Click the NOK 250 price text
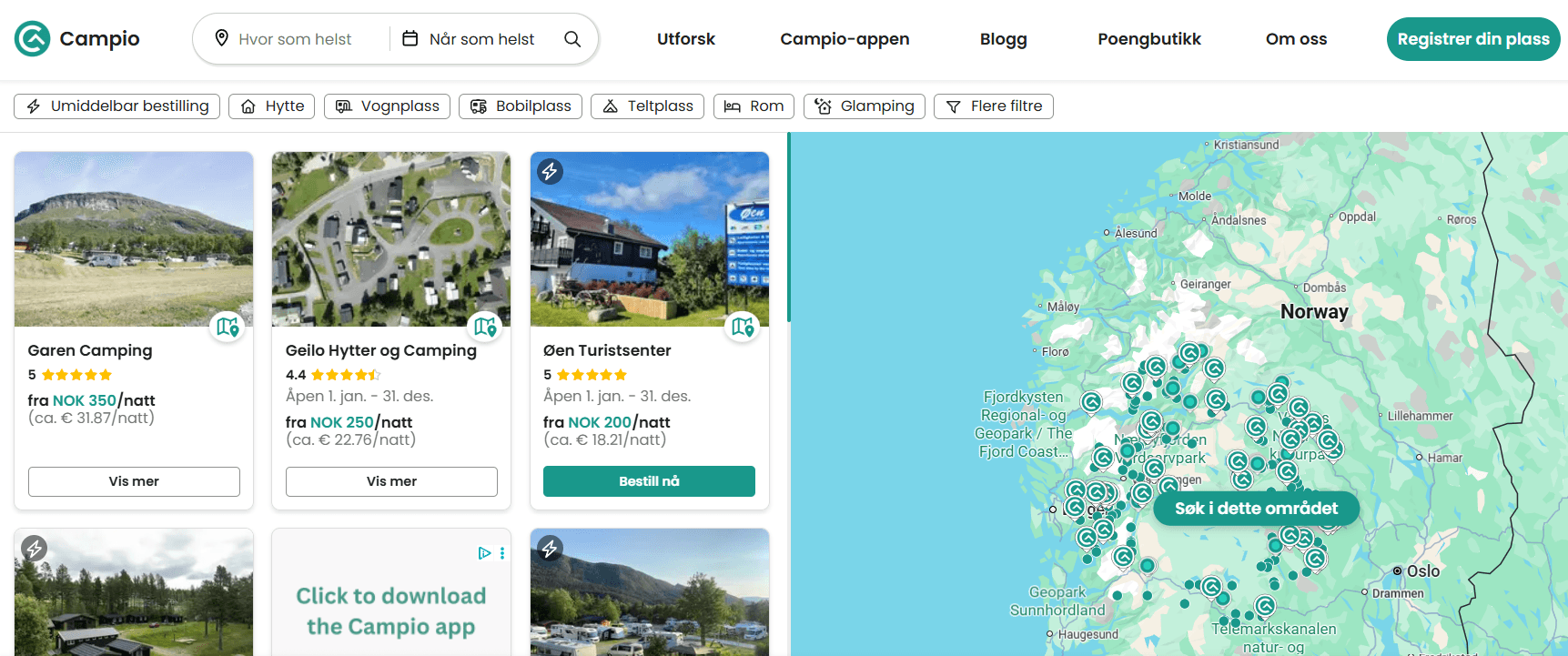 click(x=342, y=422)
